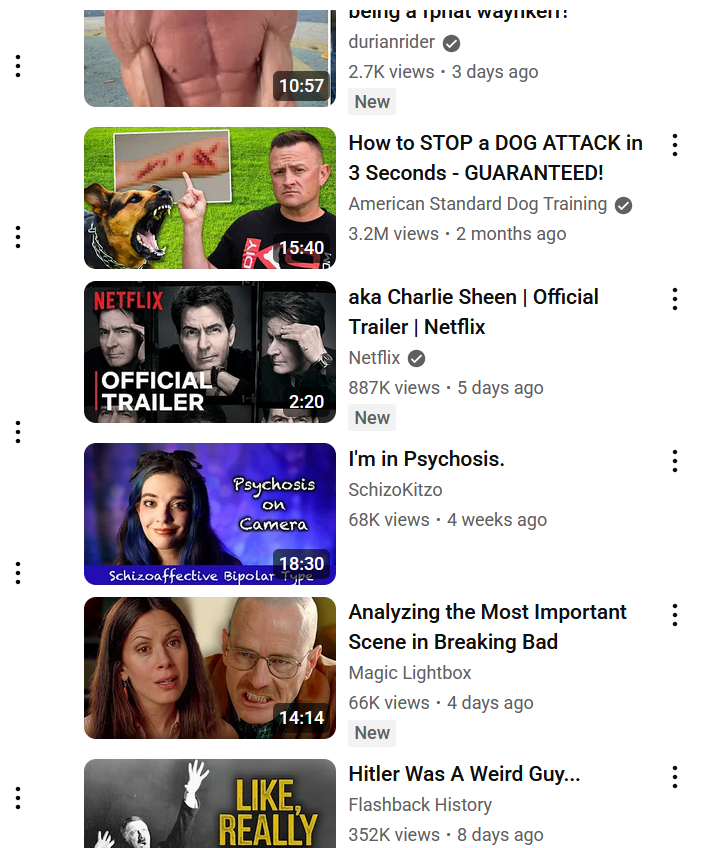Image resolution: width=707 pixels, height=848 pixels.
Task: Visit the Flashback History channel
Action: (420, 804)
